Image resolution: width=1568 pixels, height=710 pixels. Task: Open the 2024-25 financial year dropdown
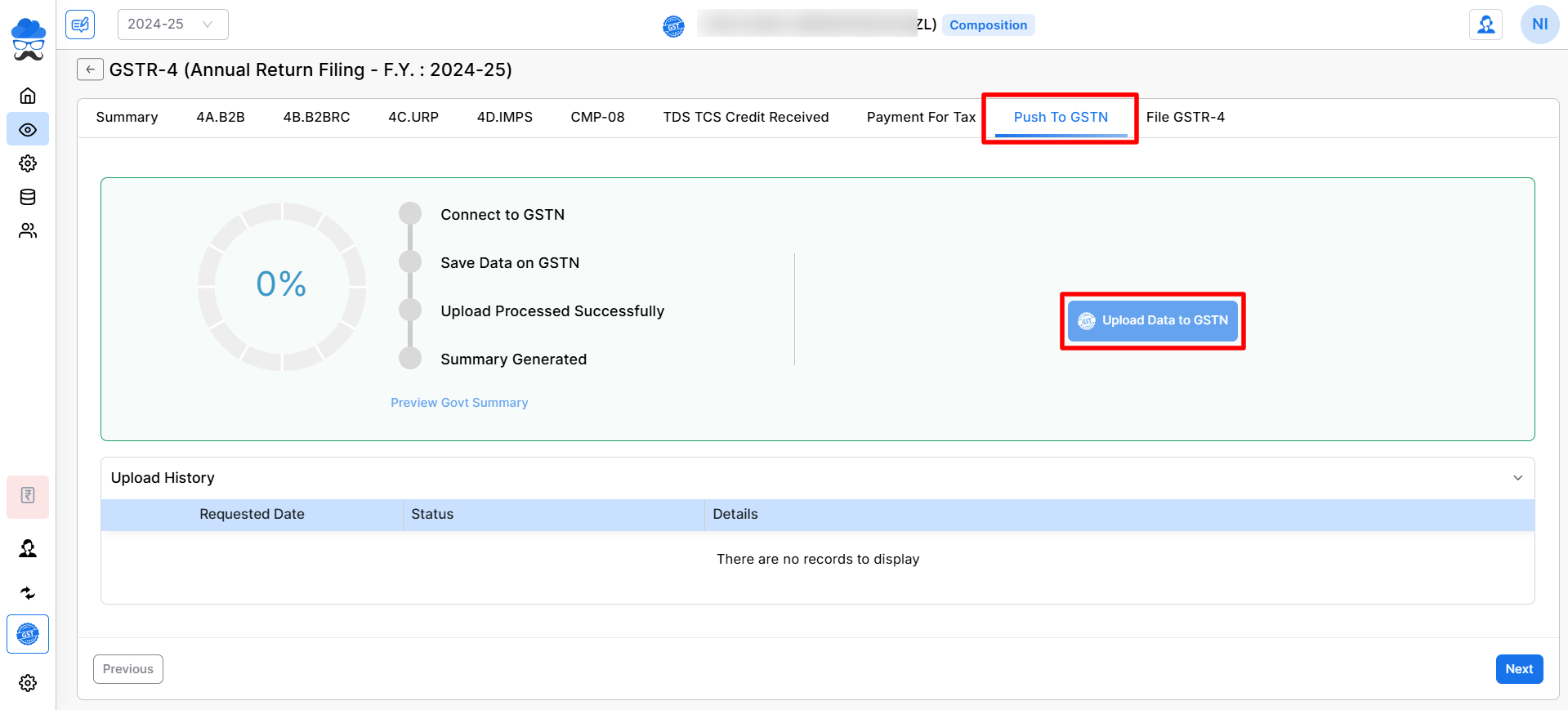[172, 25]
